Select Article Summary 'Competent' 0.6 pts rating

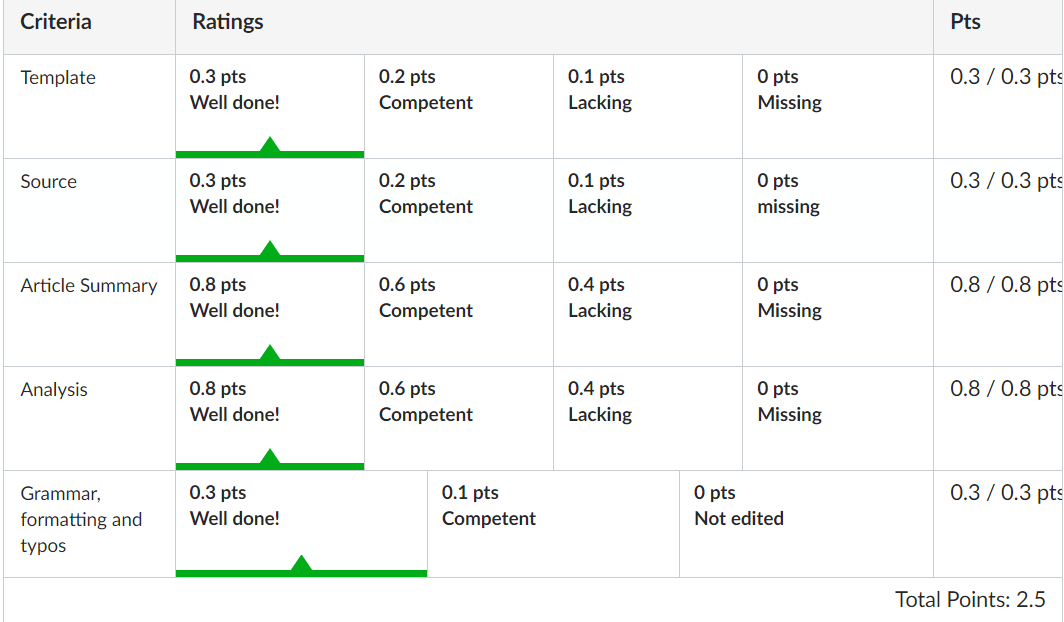pyautogui.click(x=459, y=315)
